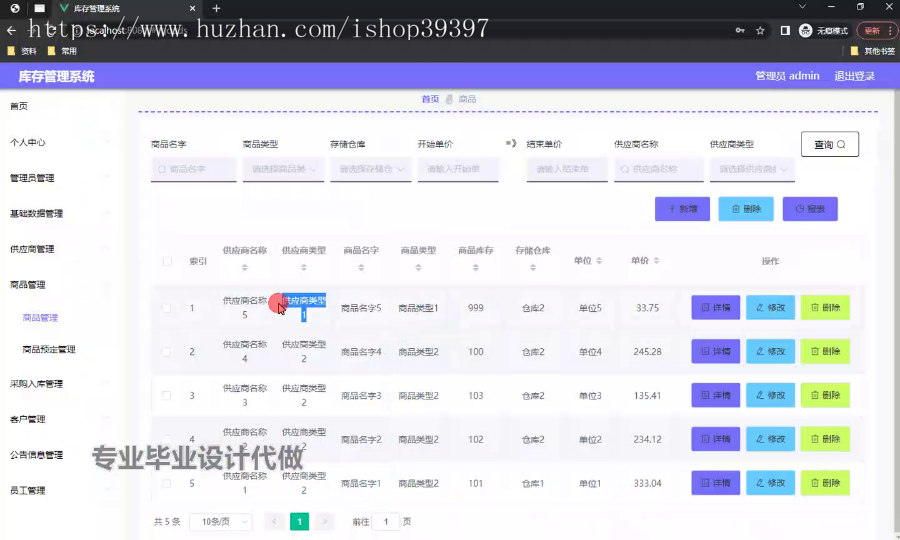The image size is (900, 540).
Task: Open 客户管理 sidebar menu
Action: 60,419
